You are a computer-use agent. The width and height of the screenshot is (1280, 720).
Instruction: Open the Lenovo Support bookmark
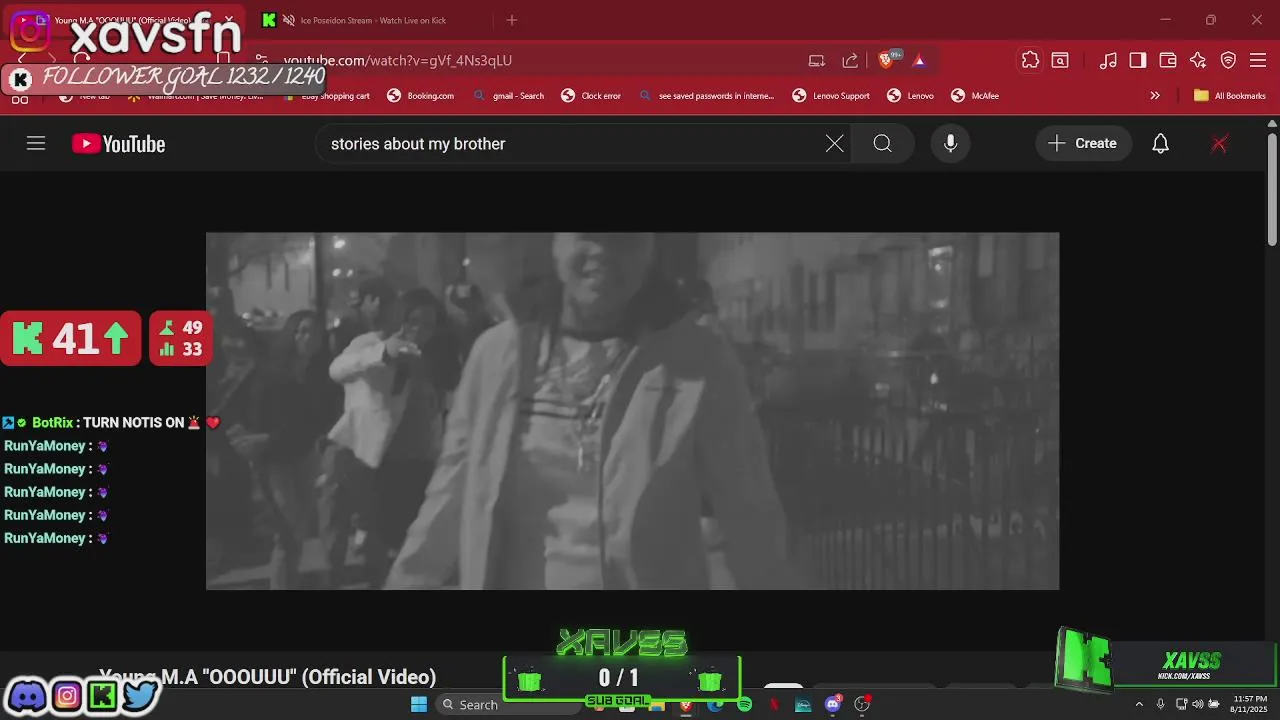point(831,96)
